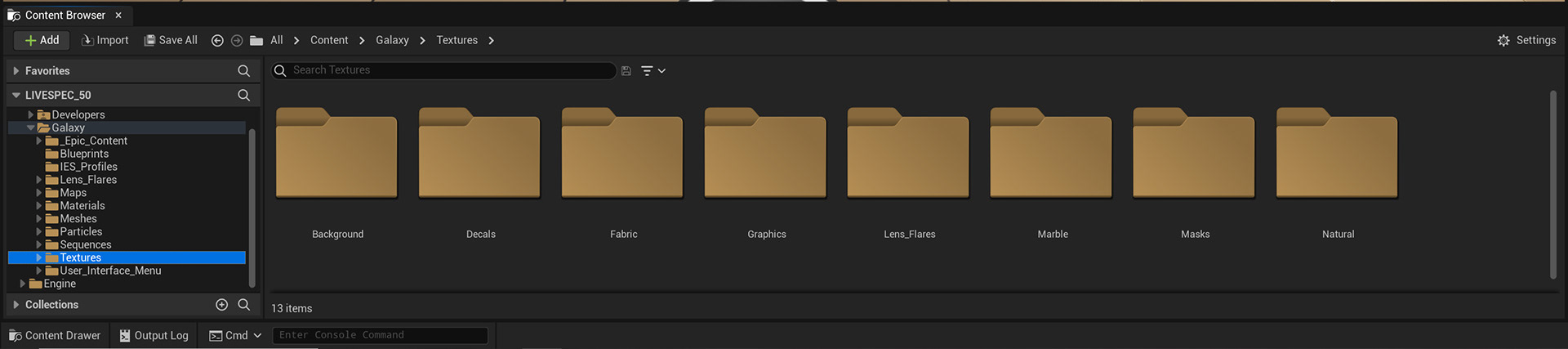Open the Graphics folder thumbnail
1568x349 pixels.
765,153
